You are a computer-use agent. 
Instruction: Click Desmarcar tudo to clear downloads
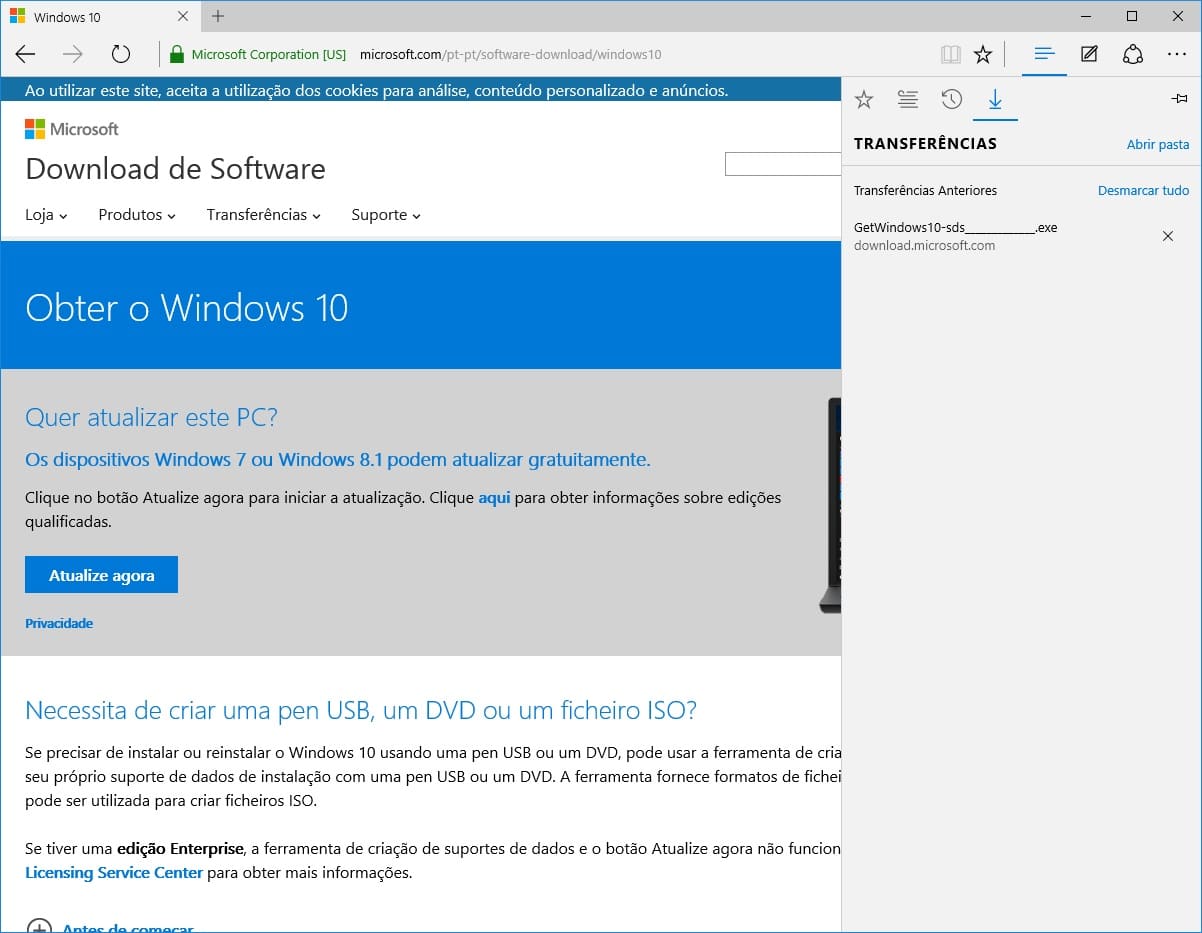pos(1144,190)
